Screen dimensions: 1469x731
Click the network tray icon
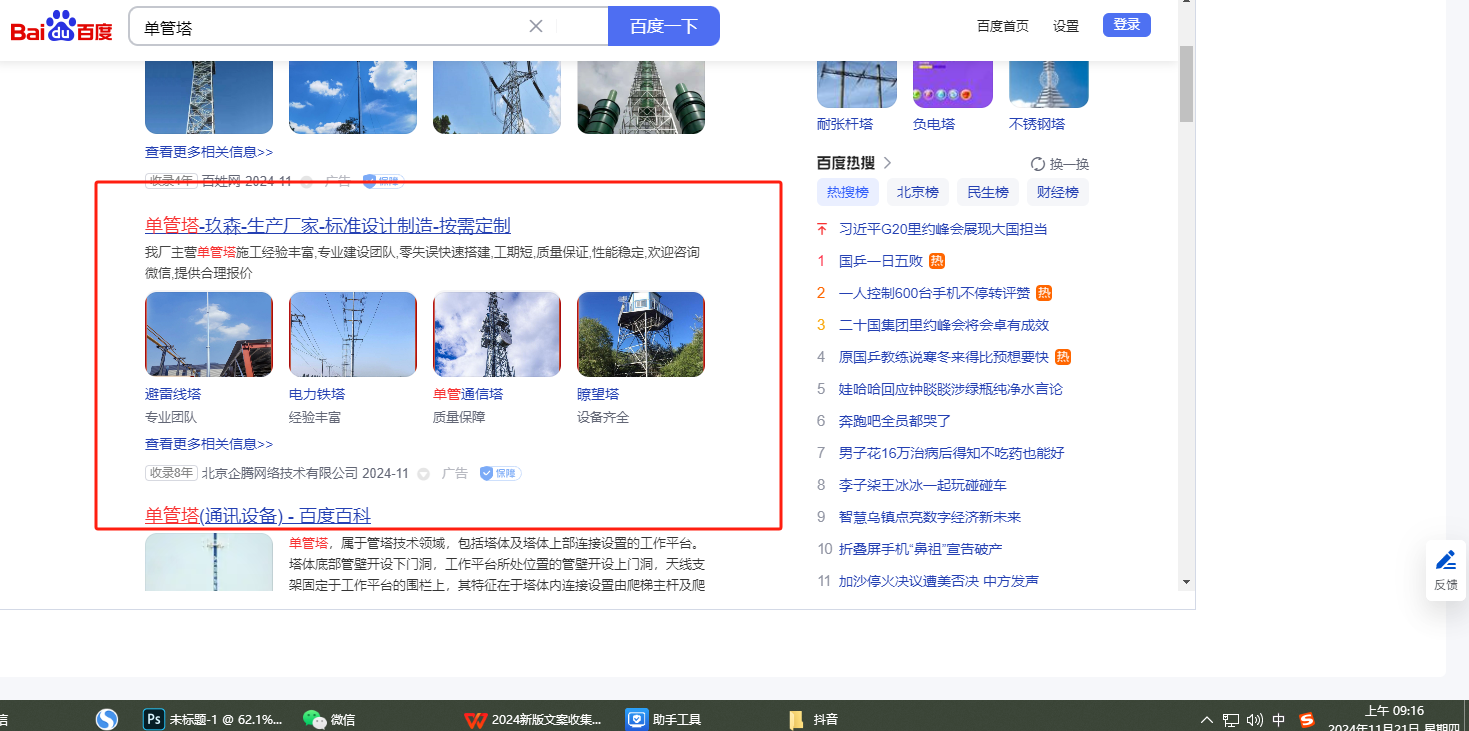[1231, 719]
